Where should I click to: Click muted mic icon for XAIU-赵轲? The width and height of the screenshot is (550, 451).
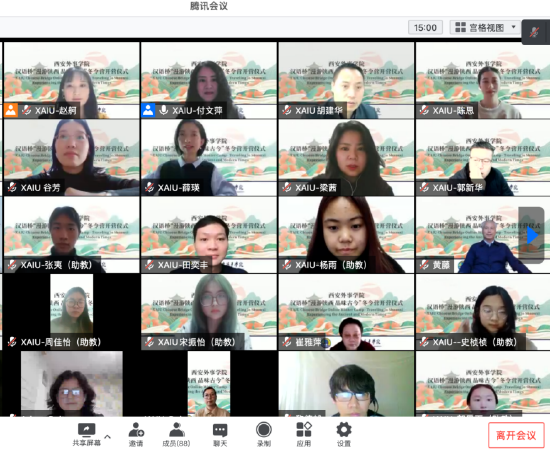pos(26,110)
